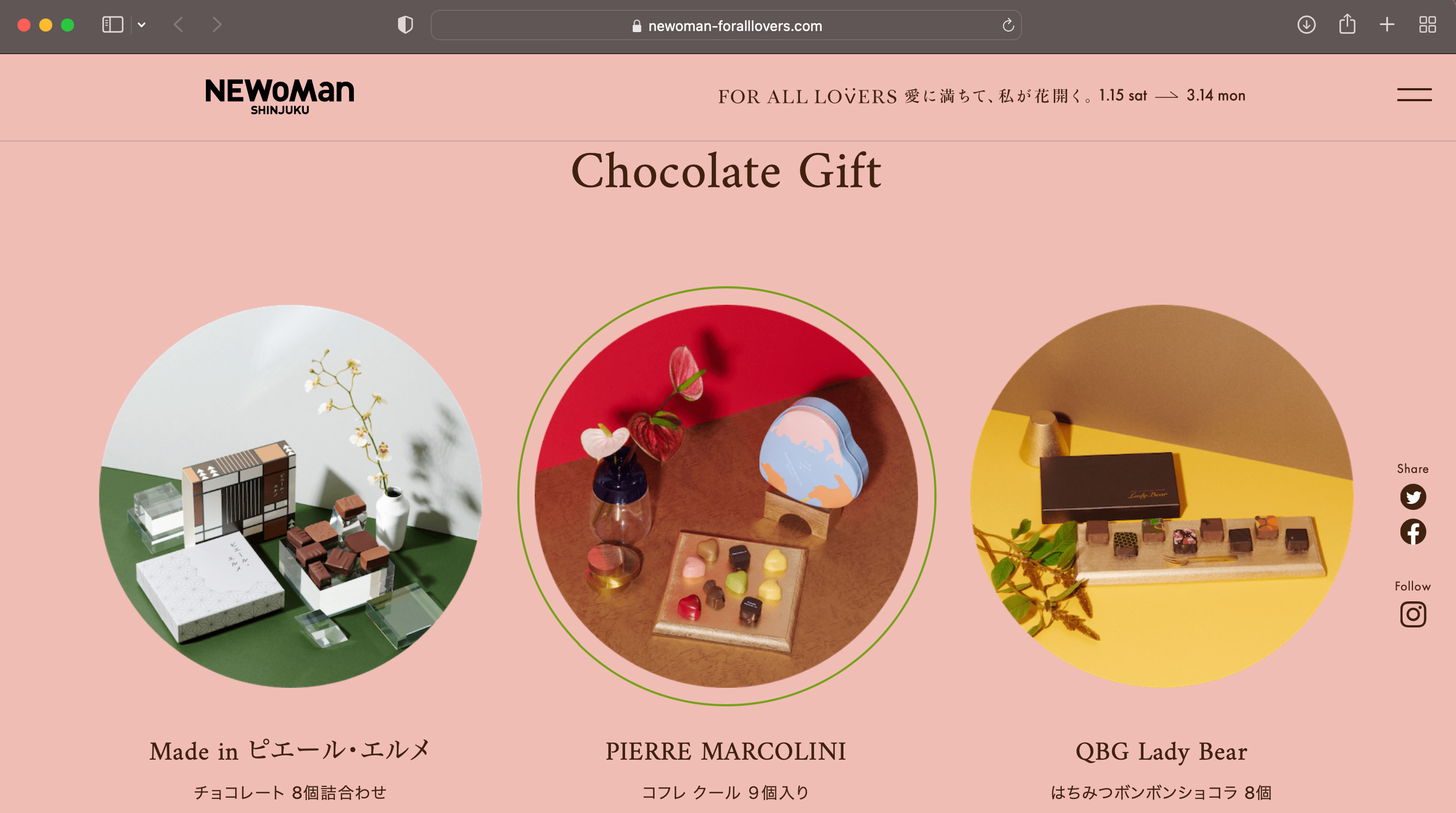Click the privacy shield icon
The image size is (1456, 813).
(x=405, y=25)
